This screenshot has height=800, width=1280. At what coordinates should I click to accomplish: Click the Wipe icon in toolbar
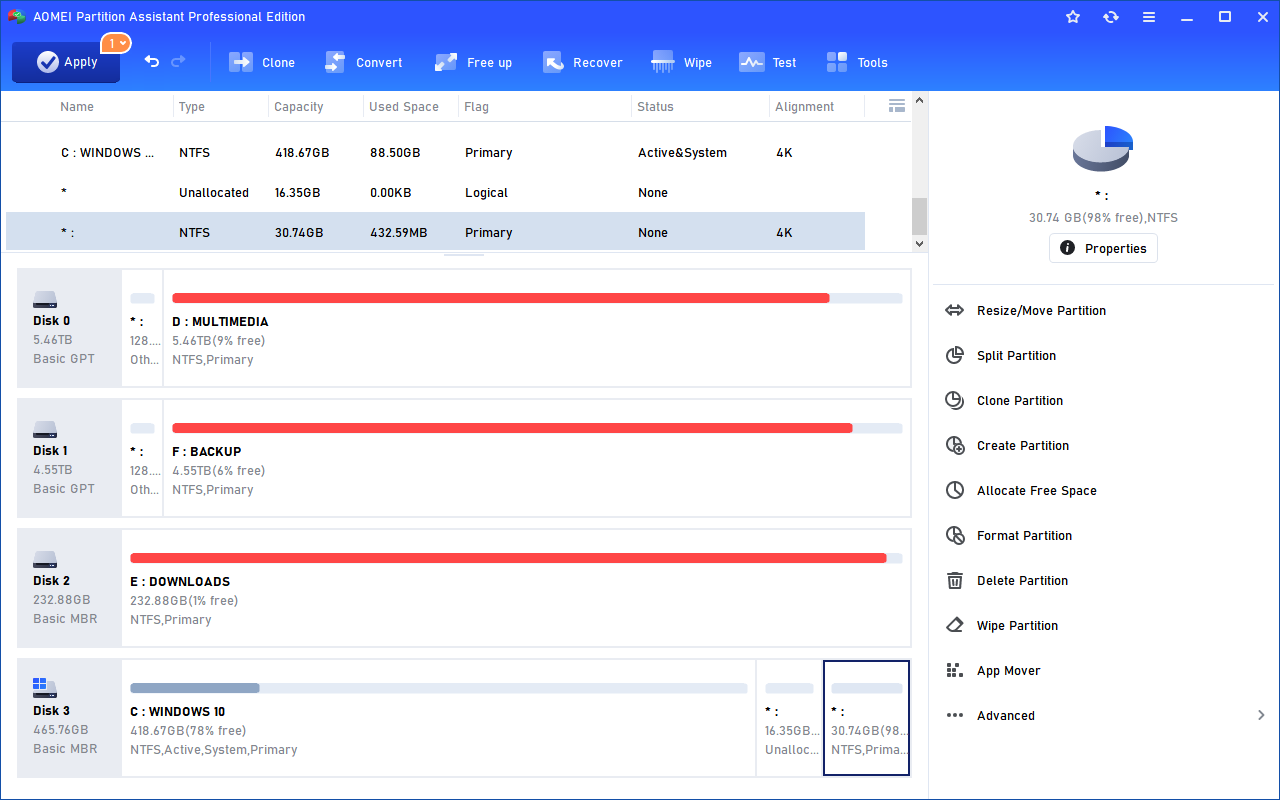tap(663, 62)
